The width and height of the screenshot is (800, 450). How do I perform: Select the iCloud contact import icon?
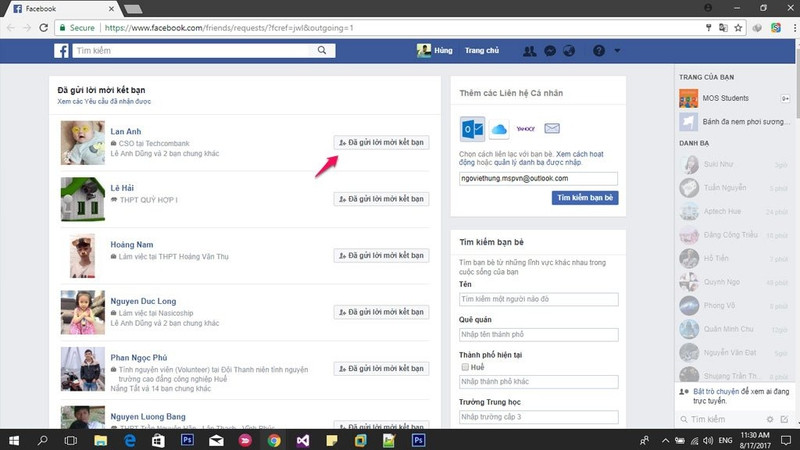pos(498,129)
